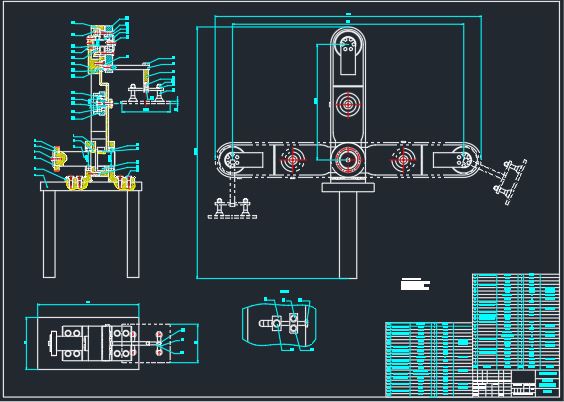This screenshot has width=564, height=402.
Task: Click the top pulley of the vertical arm
Action: click(348, 45)
